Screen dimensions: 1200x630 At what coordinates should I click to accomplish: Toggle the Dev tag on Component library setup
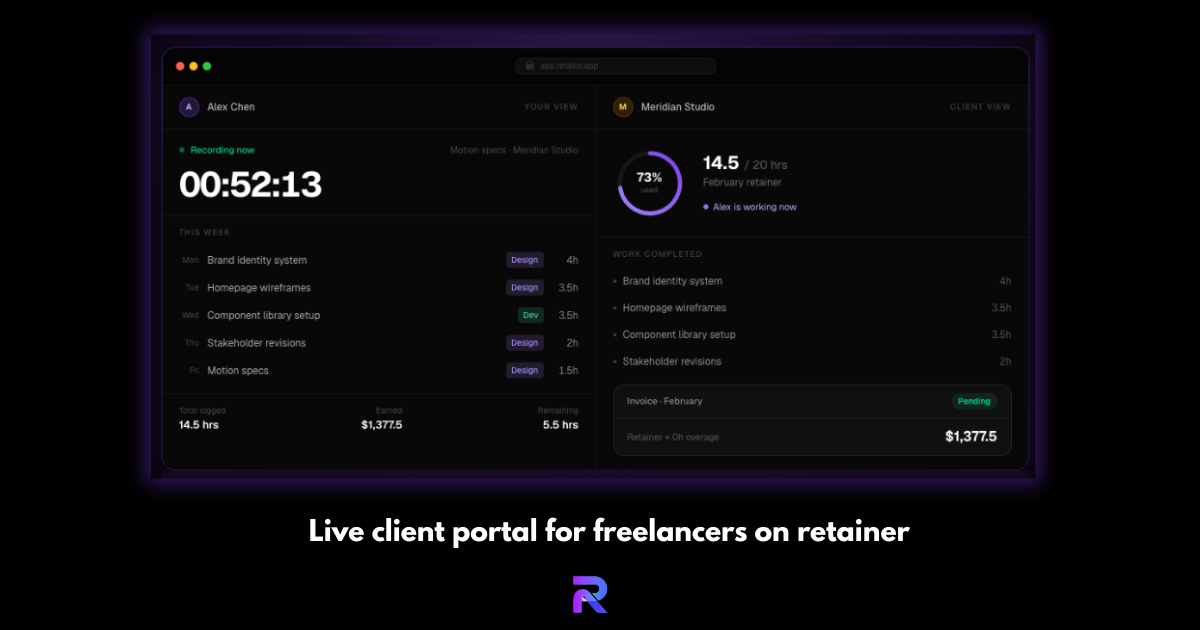529,314
